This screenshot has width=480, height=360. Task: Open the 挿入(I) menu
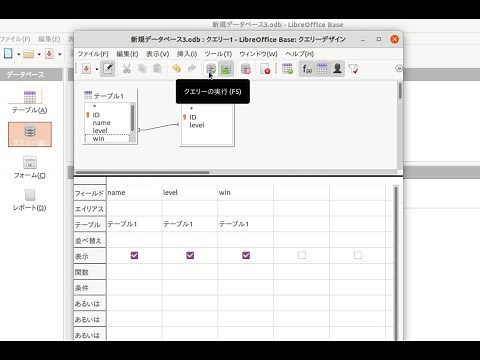pos(187,54)
